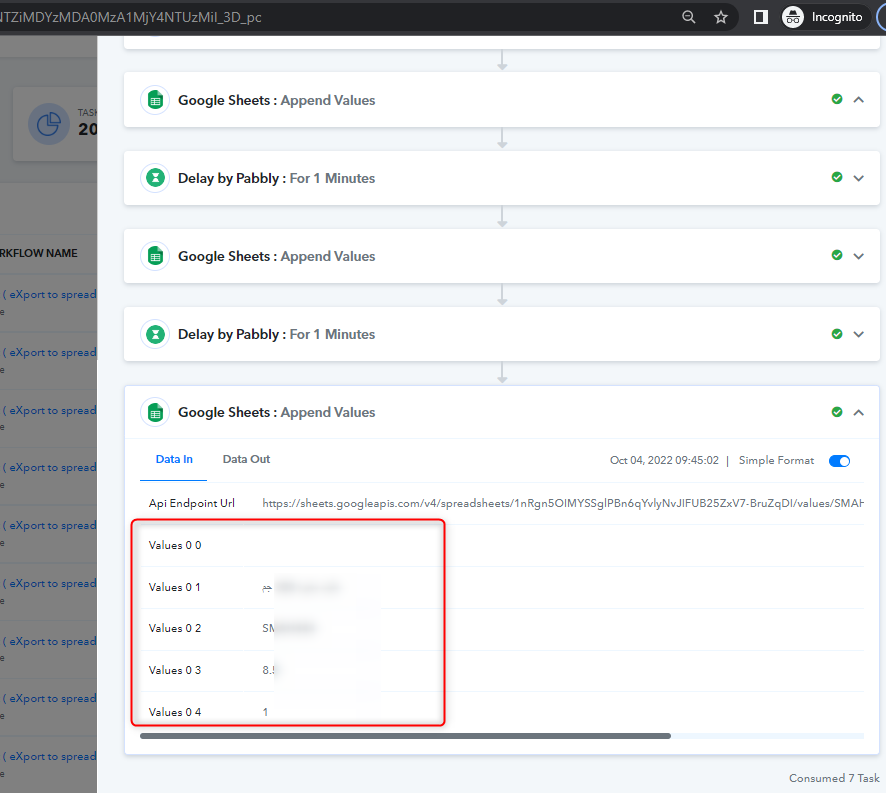Switch to the Data In tab
This screenshot has height=793, width=886.
point(174,460)
